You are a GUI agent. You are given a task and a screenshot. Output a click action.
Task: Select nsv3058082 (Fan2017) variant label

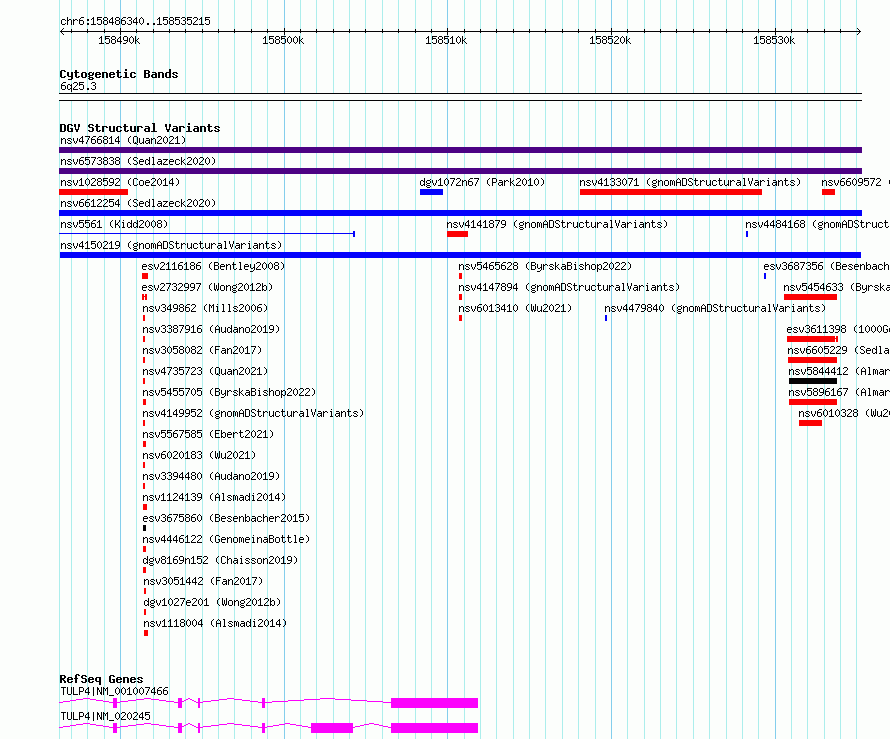pyautogui.click(x=202, y=350)
